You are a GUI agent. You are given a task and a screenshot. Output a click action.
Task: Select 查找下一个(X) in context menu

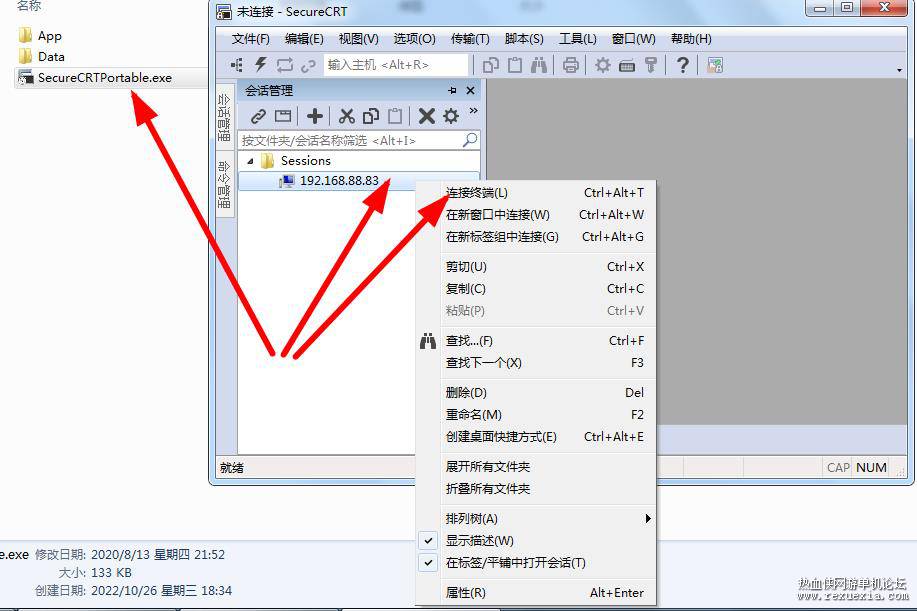[536, 363]
